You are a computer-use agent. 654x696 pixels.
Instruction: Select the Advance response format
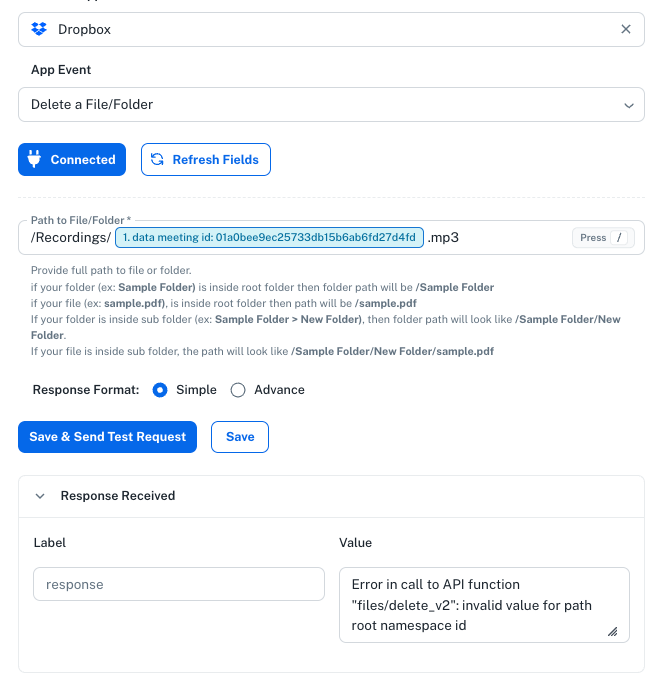[238, 390]
